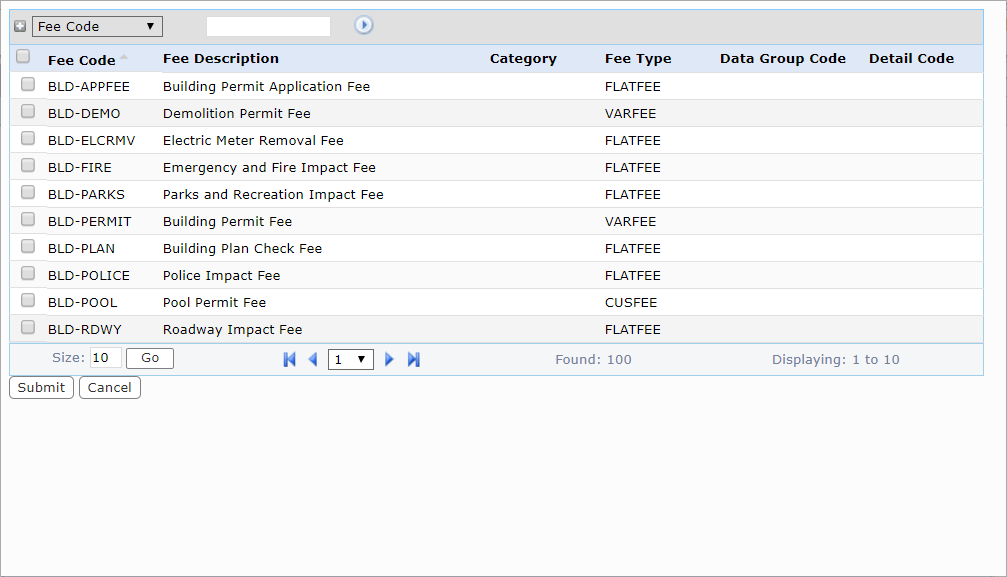1007x577 pixels.
Task: Toggle the select-all checkbox in header
Action: coord(24,57)
